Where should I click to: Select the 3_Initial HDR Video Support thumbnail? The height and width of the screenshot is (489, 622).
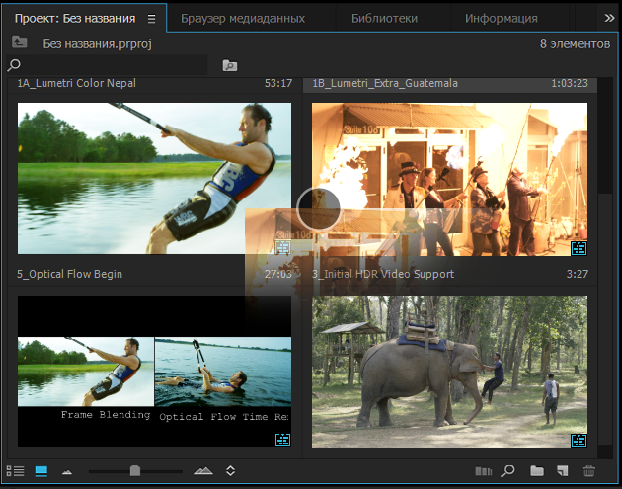(x=449, y=372)
